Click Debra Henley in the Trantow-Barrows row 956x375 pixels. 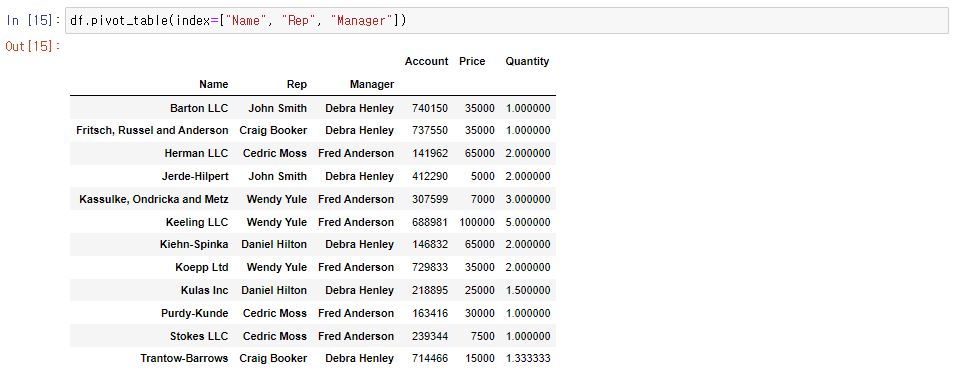(x=360, y=359)
